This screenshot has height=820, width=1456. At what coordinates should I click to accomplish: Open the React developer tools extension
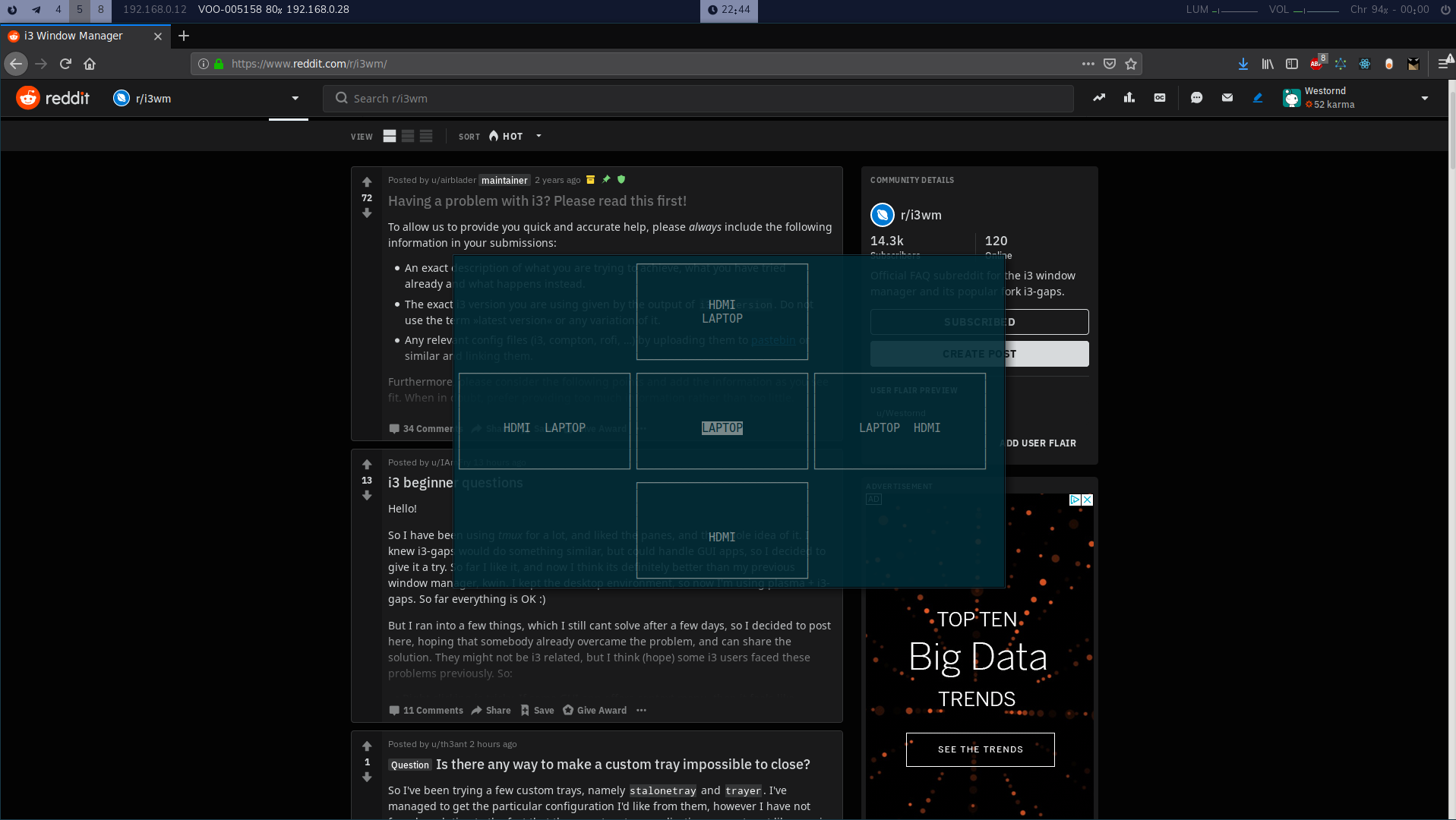tap(1365, 64)
